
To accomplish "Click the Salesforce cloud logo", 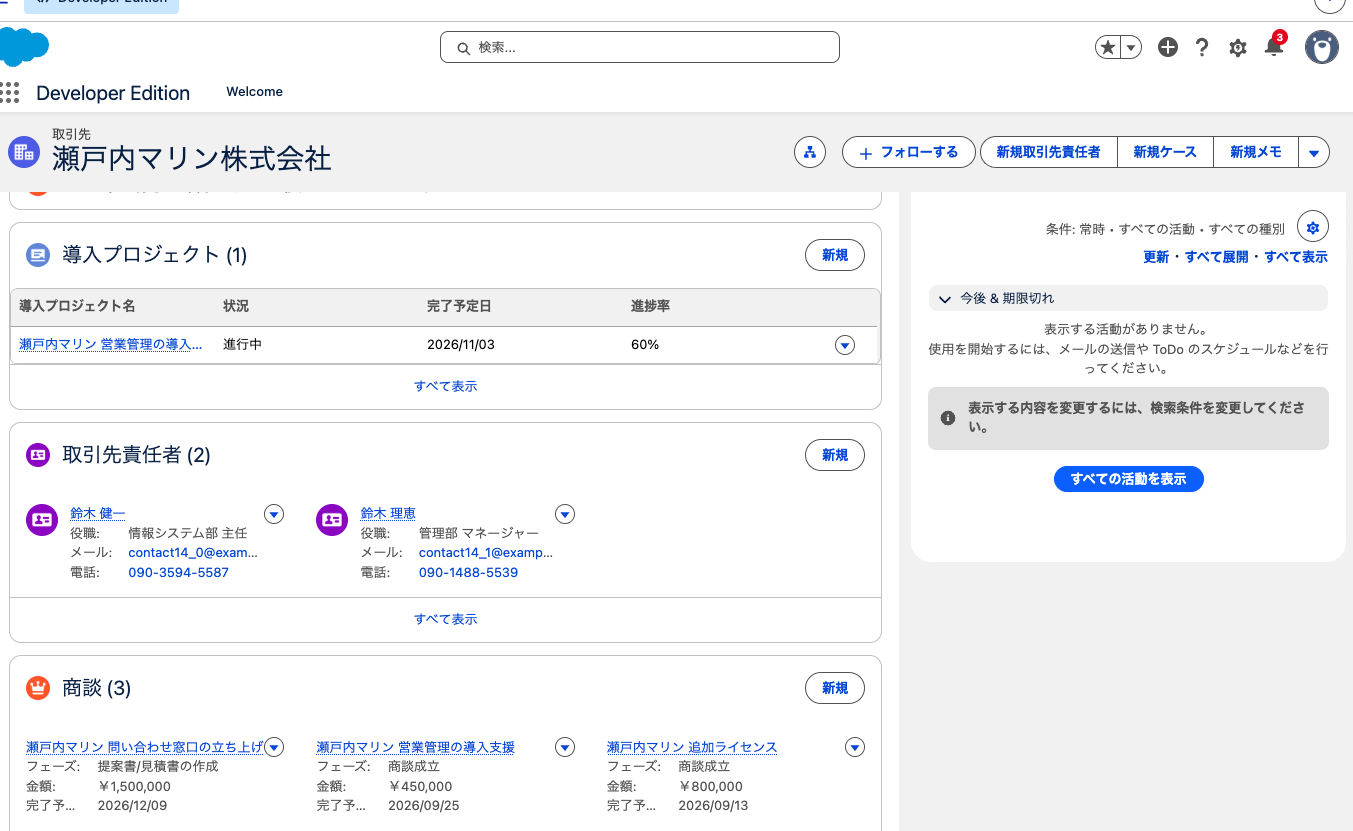I will coord(24,47).
